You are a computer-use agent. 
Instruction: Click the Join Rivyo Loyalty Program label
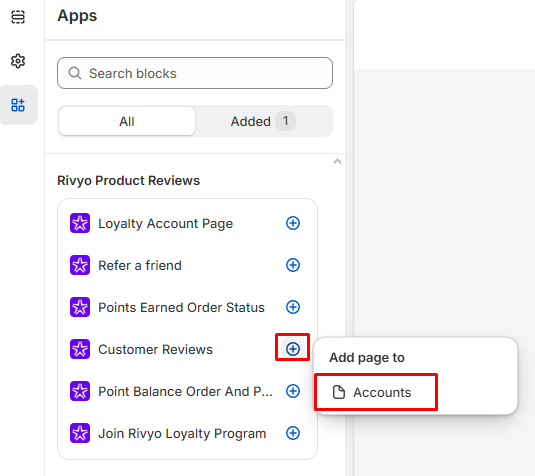(182, 434)
